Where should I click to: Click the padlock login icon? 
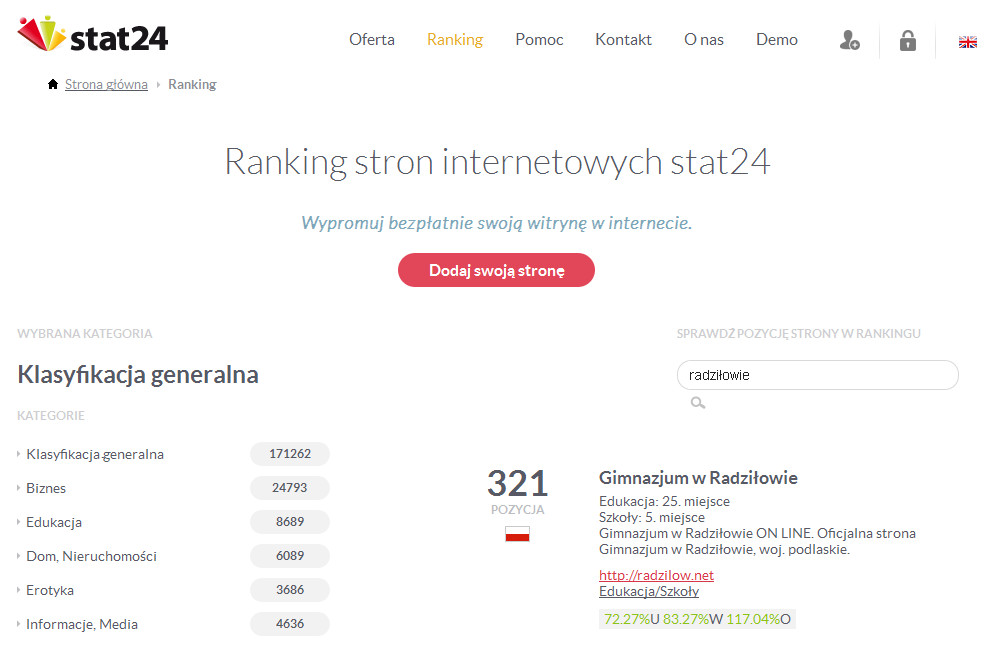point(908,40)
